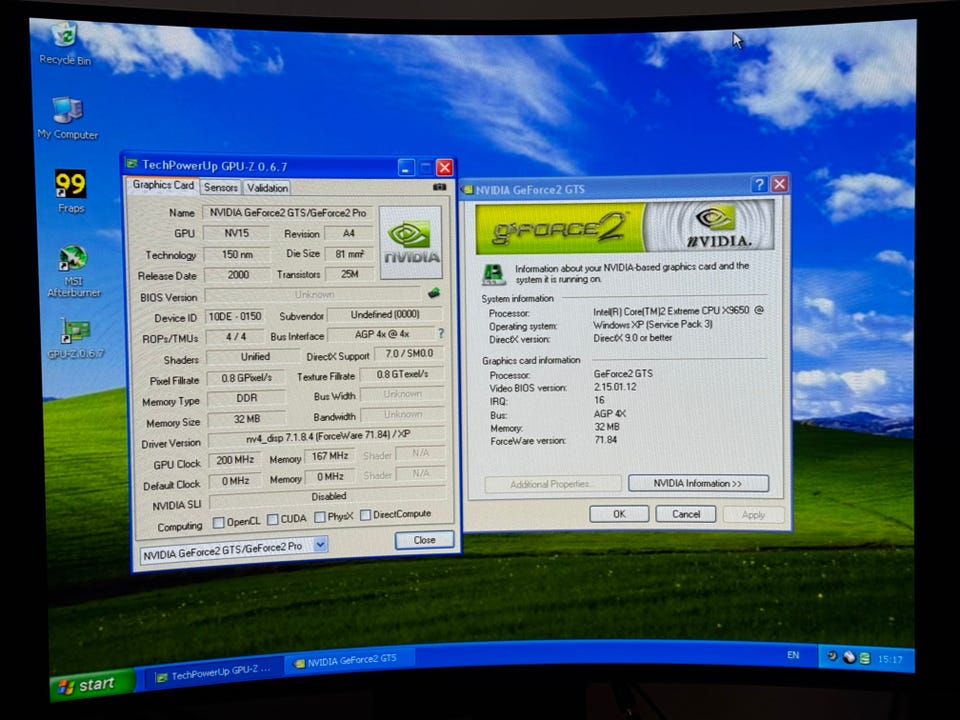The width and height of the screenshot is (960, 720).
Task: Click the Driver Version field
Action: pyautogui.click(x=326, y=436)
